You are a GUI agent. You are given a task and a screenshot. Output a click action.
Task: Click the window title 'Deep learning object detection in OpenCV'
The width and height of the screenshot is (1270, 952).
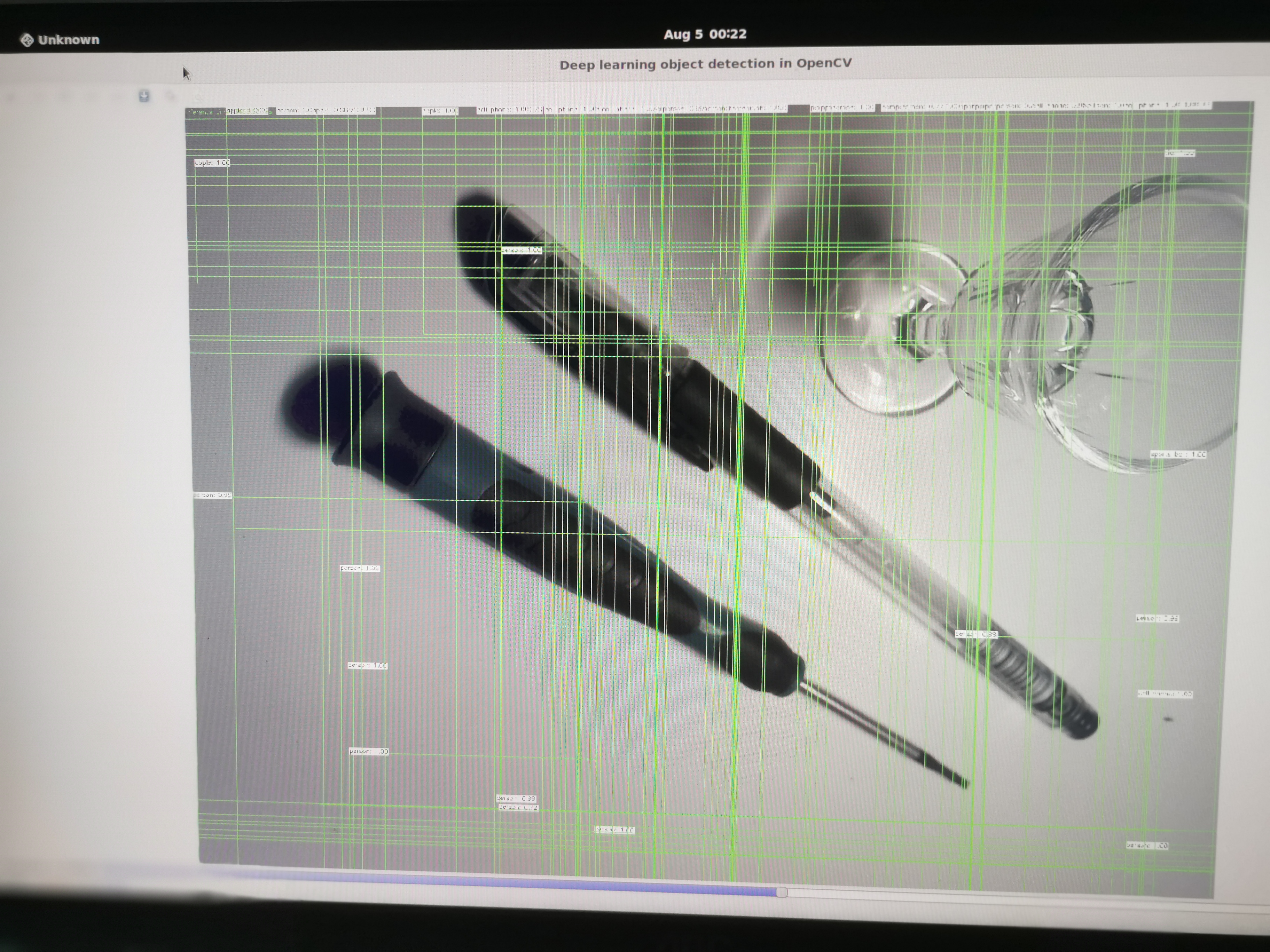click(x=705, y=64)
